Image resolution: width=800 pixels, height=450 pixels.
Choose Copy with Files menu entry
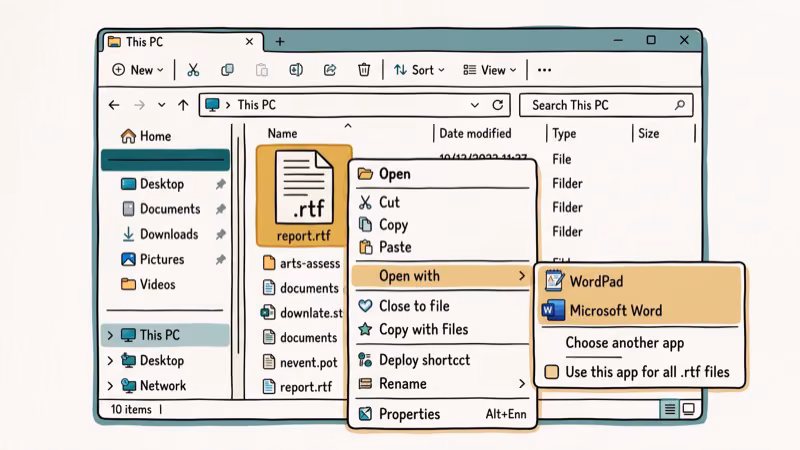tap(442, 330)
